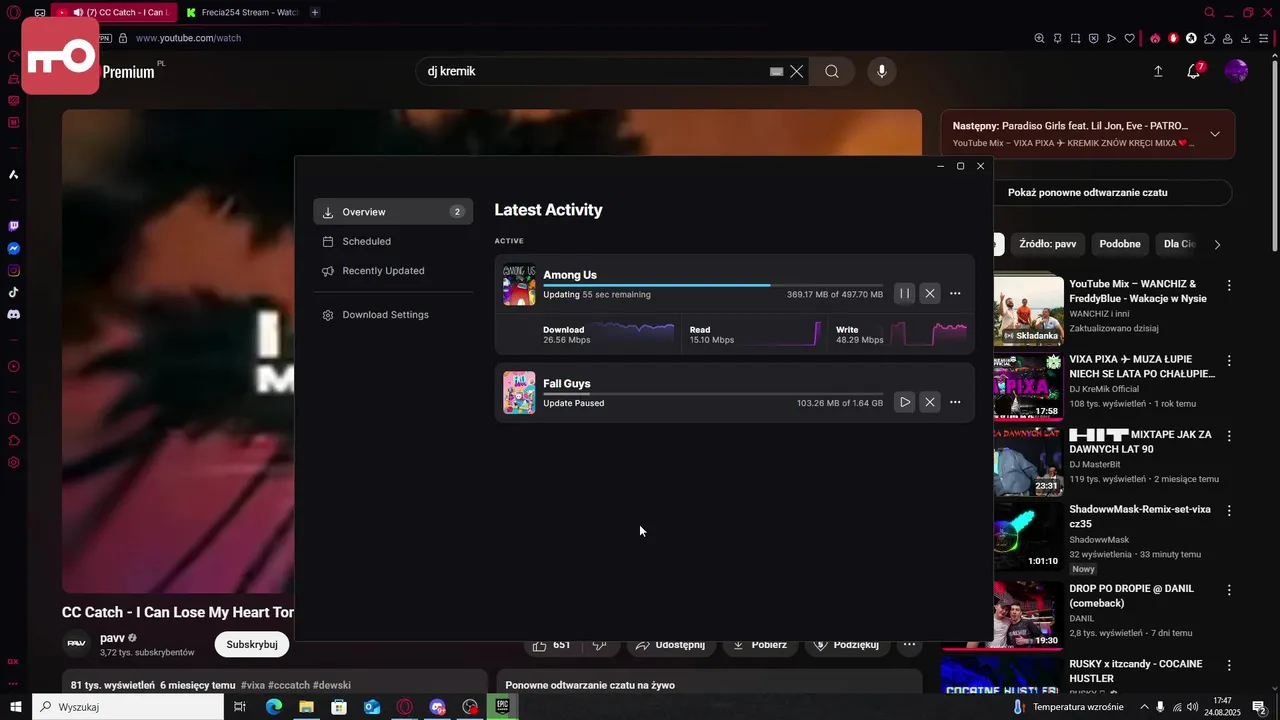The width and height of the screenshot is (1280, 720).
Task: Start YouTube voice search with microphone
Action: pyautogui.click(x=882, y=72)
